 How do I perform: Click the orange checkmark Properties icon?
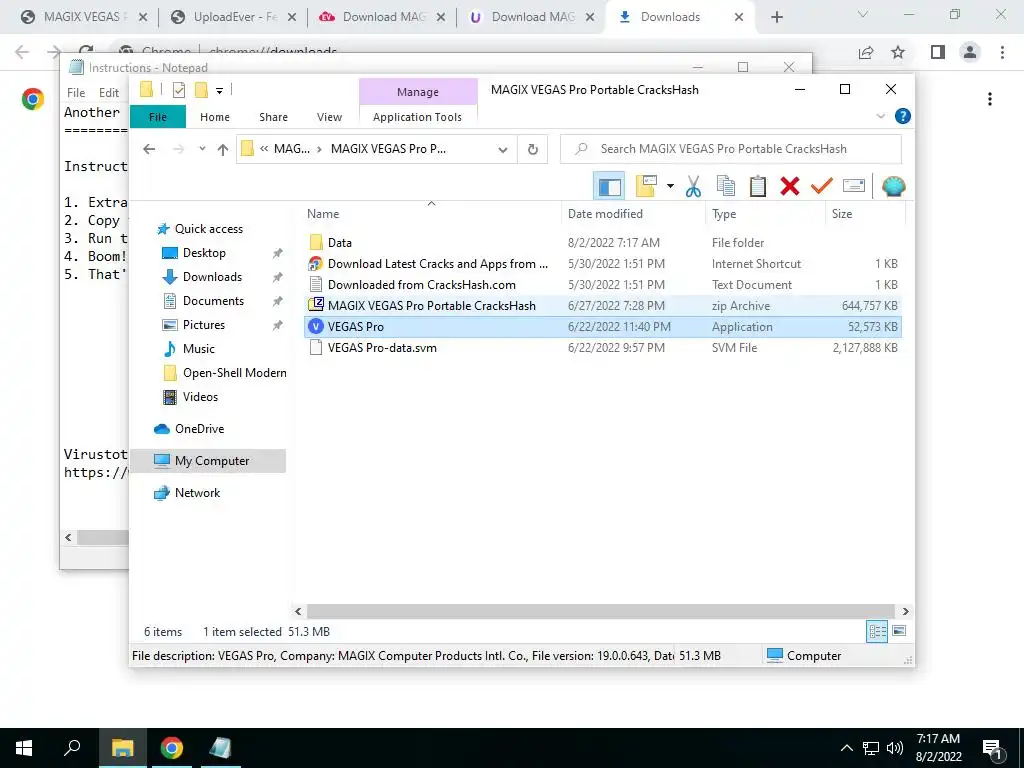click(x=822, y=186)
